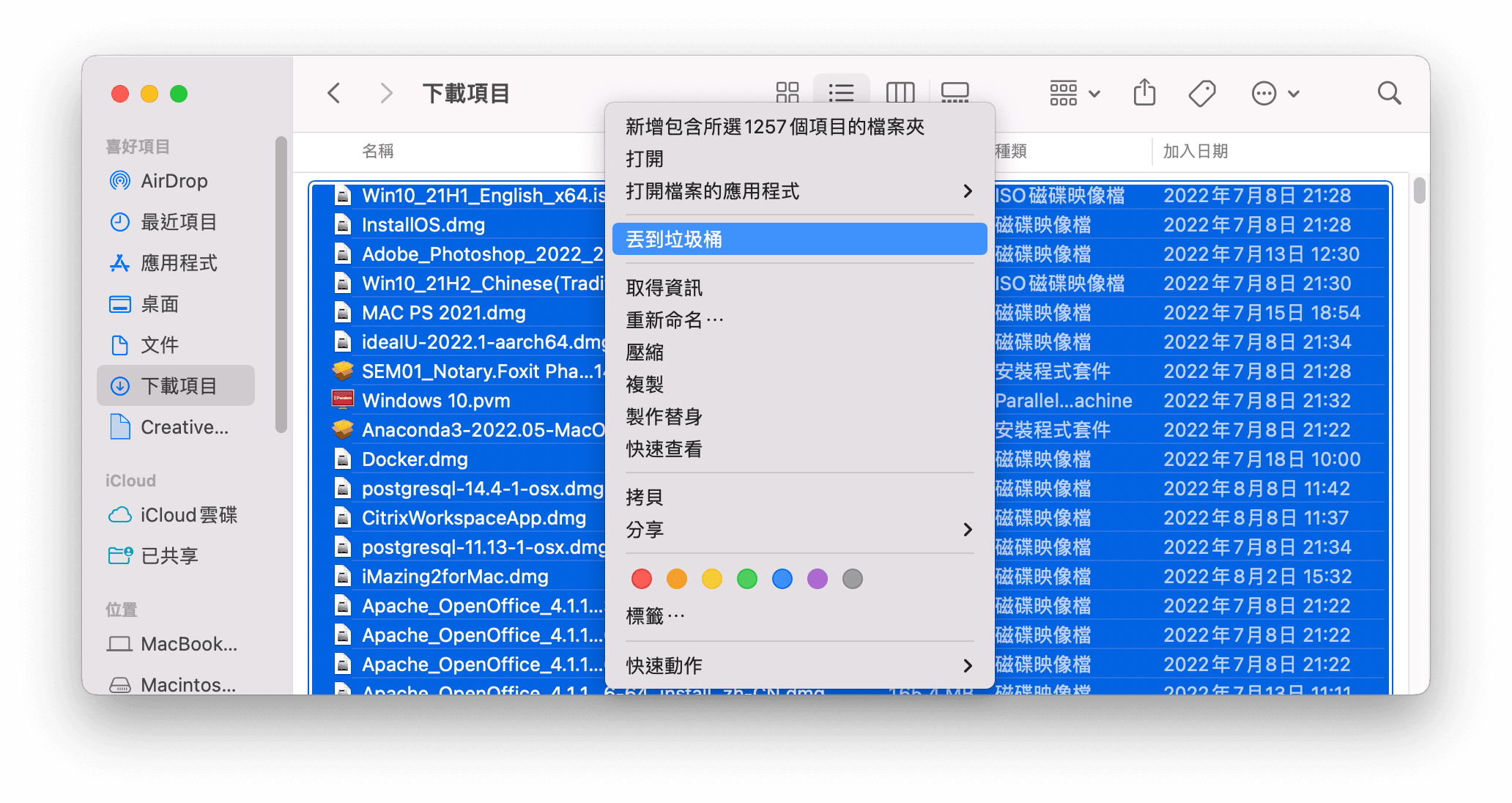
Task: Switch to icon grid view
Action: (787, 93)
